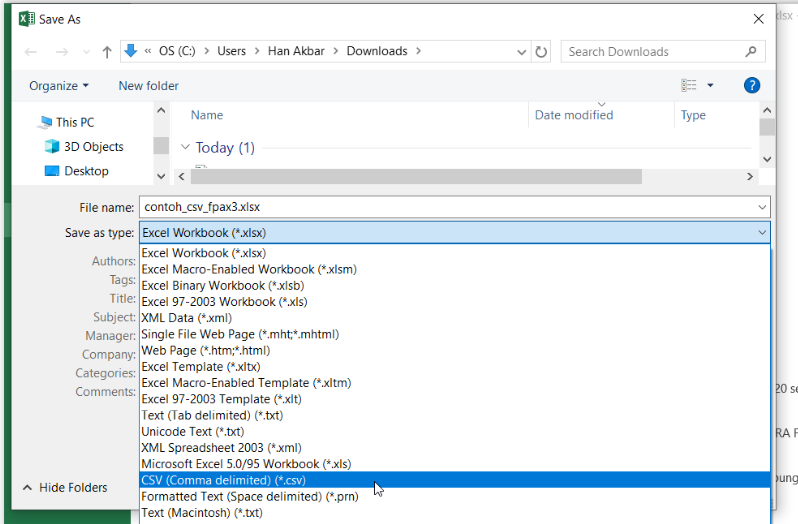Screen dimensions: 798x524
Task: Click the horizontal scrollbar in file list
Action: pos(415,176)
